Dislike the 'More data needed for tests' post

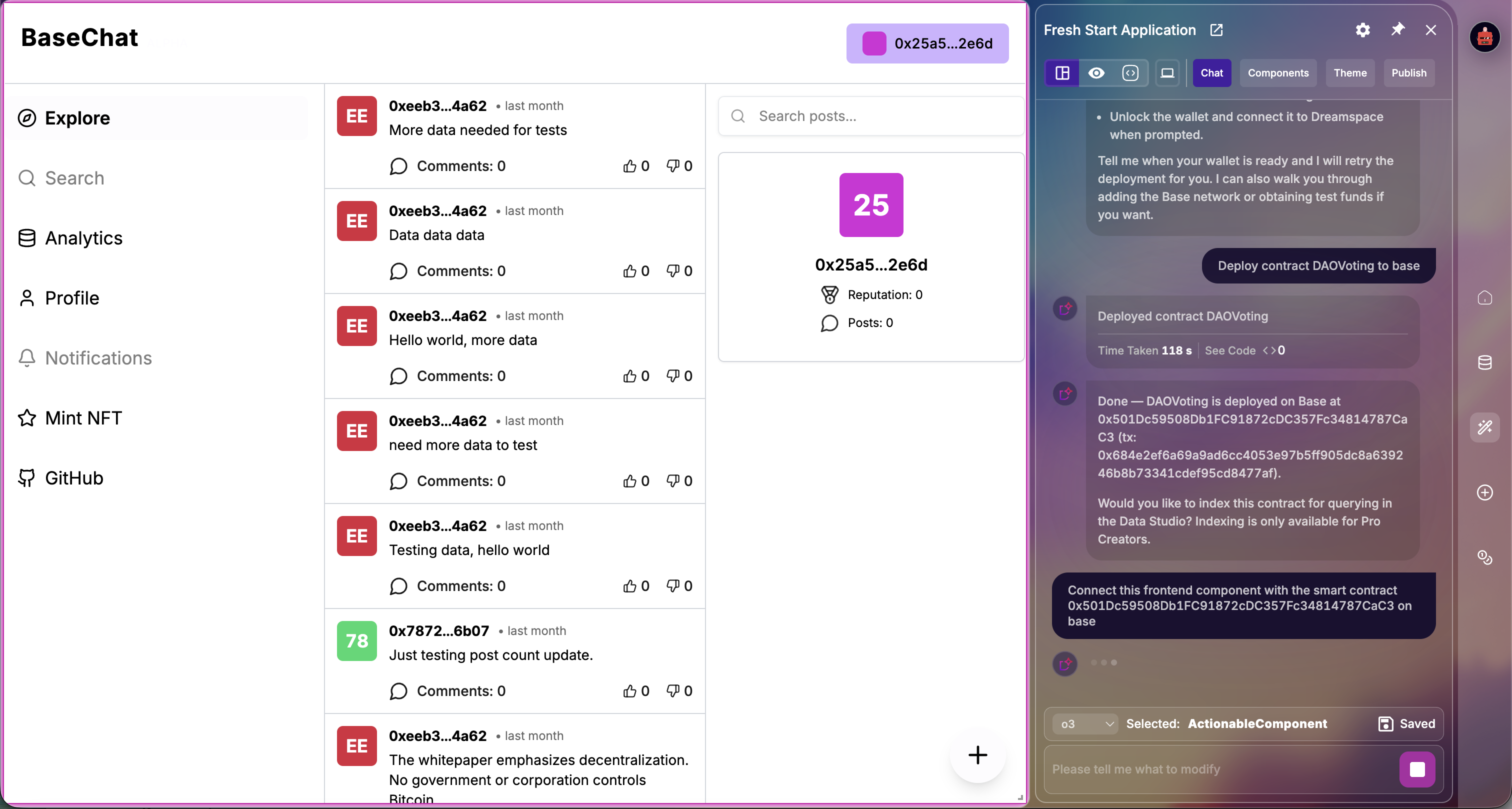[x=672, y=165]
